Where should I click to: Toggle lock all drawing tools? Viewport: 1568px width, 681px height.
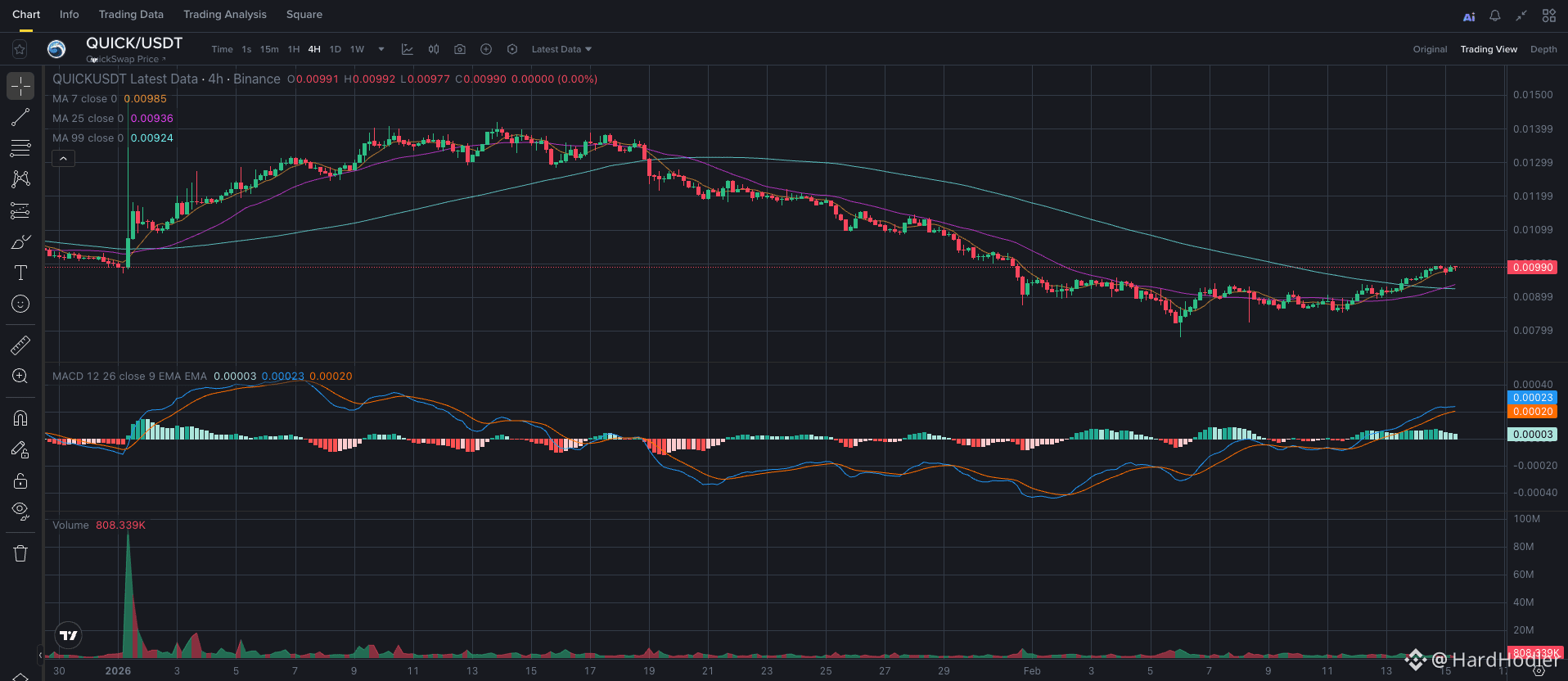point(20,480)
